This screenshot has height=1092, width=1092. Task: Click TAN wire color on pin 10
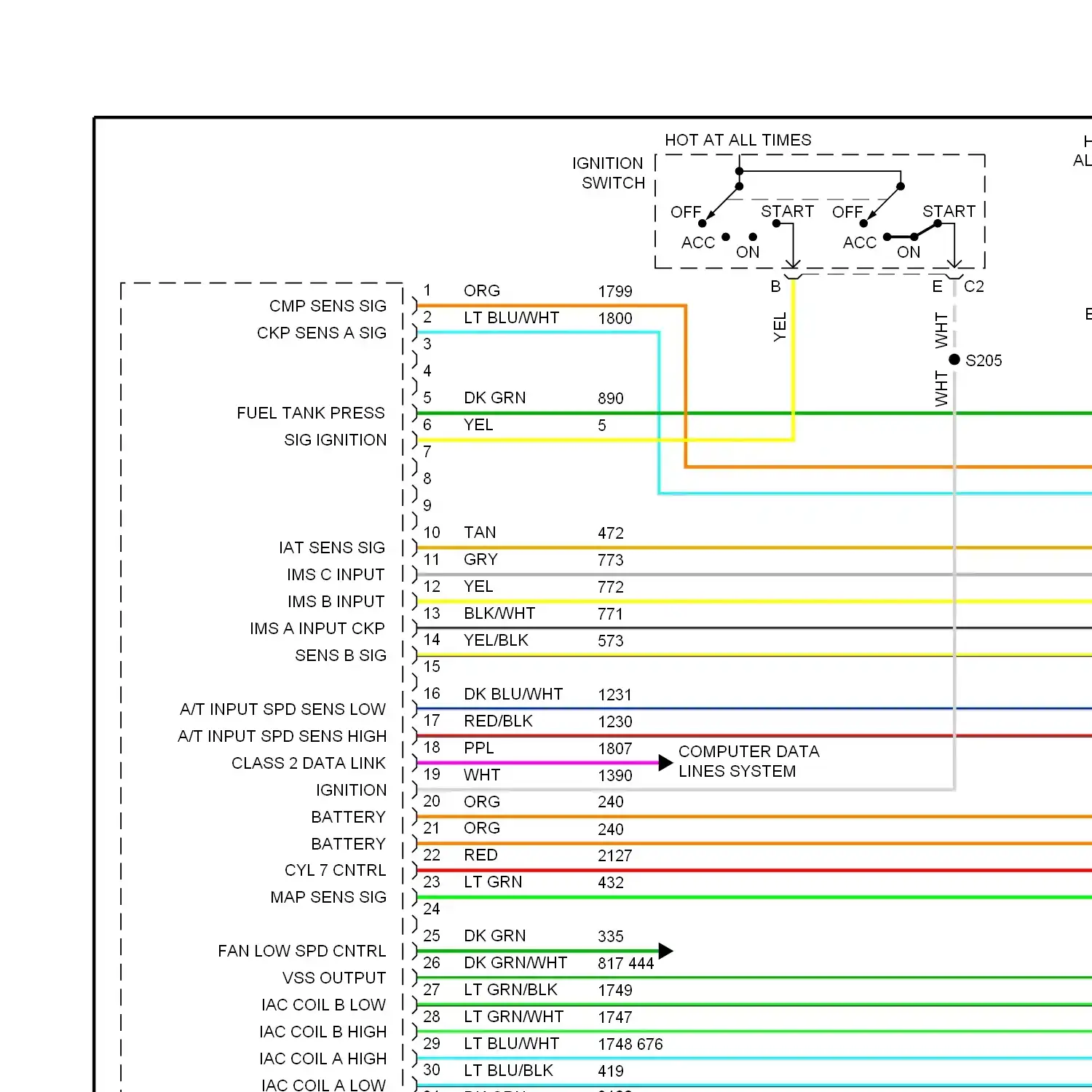pos(480,532)
